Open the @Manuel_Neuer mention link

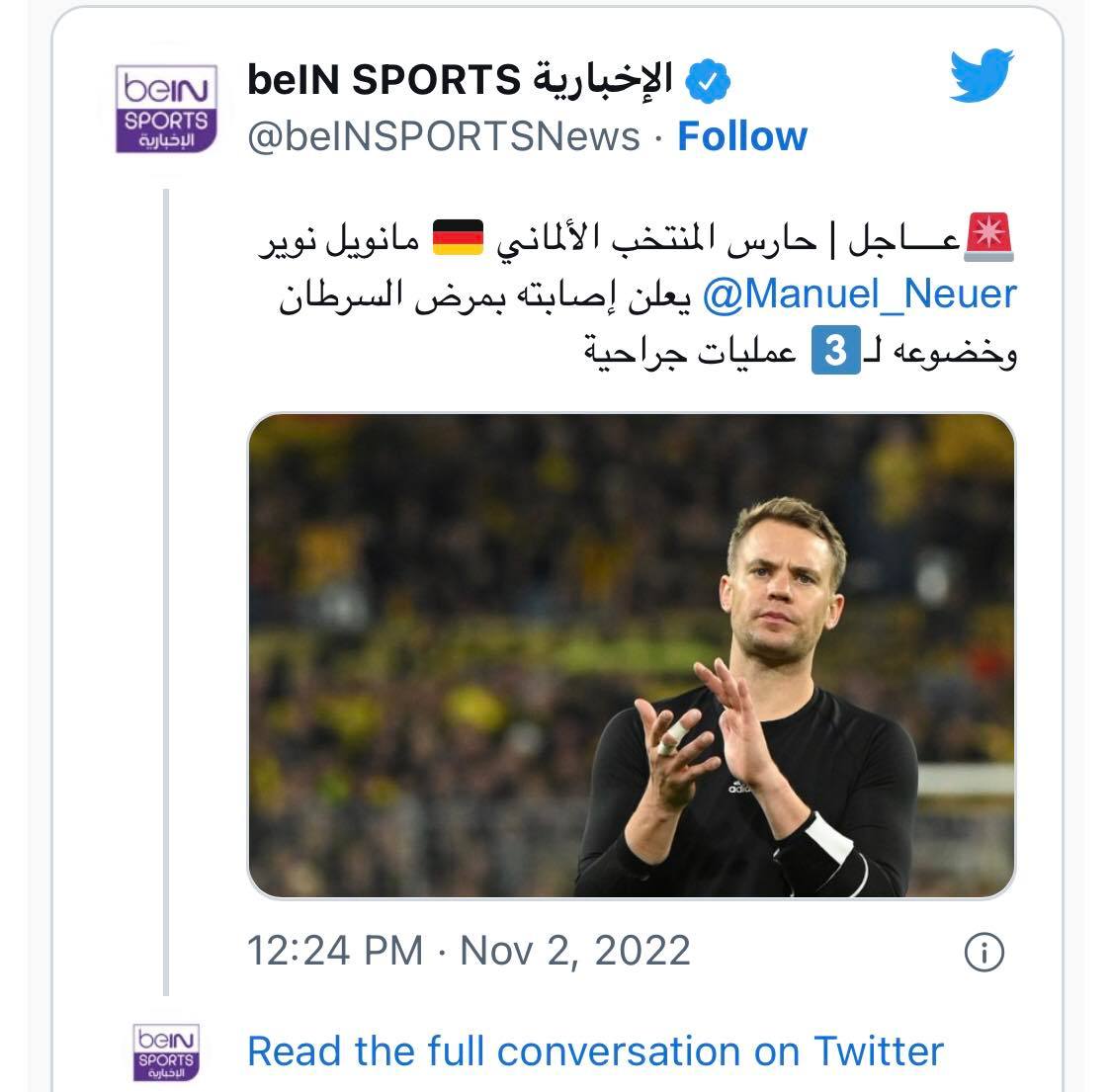(x=859, y=294)
